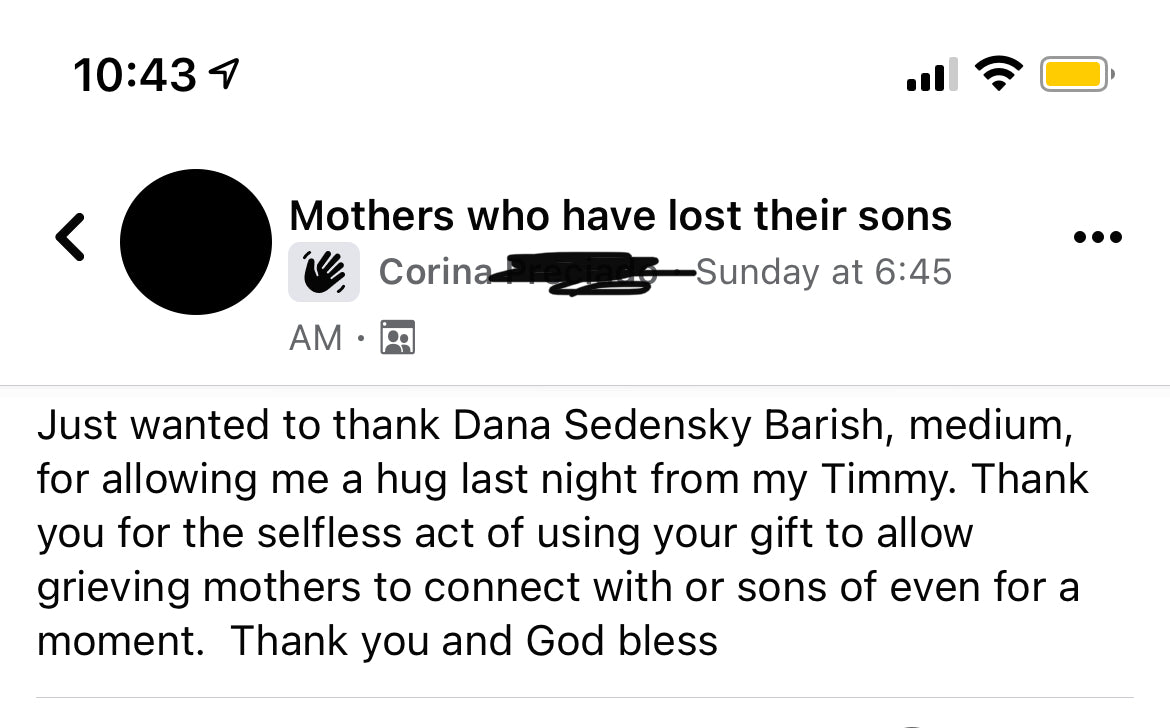Viewport: 1170px width, 728px height.
Task: Tap the 10:43 clock in status bar
Action: (x=134, y=75)
